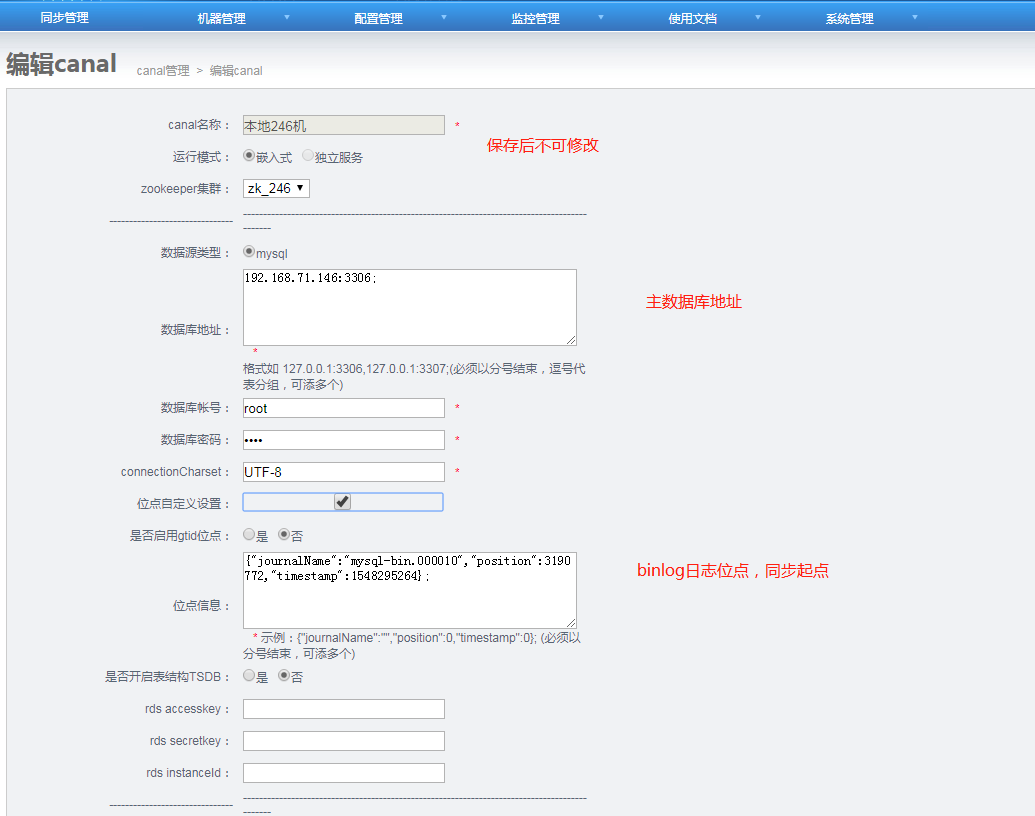Click the zookeeper集群 label
1035x816 pixels.
coord(185,189)
